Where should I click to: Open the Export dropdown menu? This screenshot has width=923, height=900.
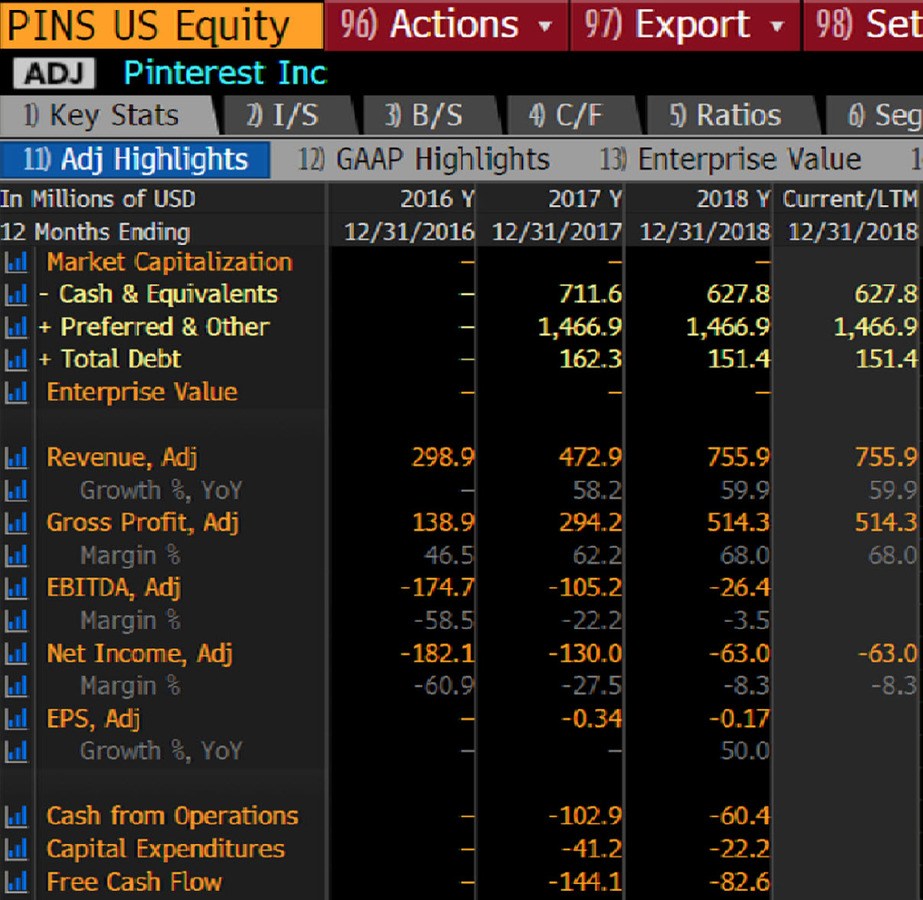coord(685,25)
